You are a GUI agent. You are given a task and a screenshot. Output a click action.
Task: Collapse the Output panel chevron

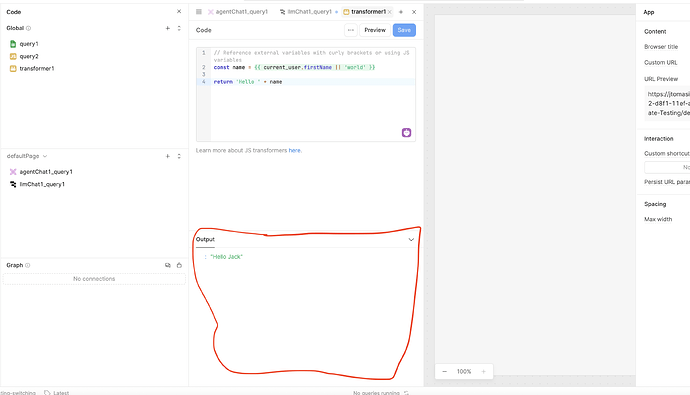point(411,240)
